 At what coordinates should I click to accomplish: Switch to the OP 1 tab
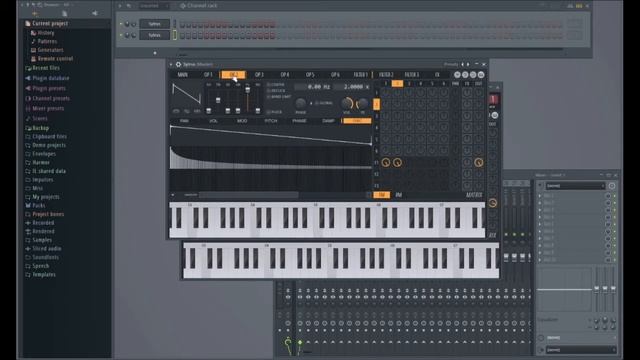pyautogui.click(x=208, y=75)
